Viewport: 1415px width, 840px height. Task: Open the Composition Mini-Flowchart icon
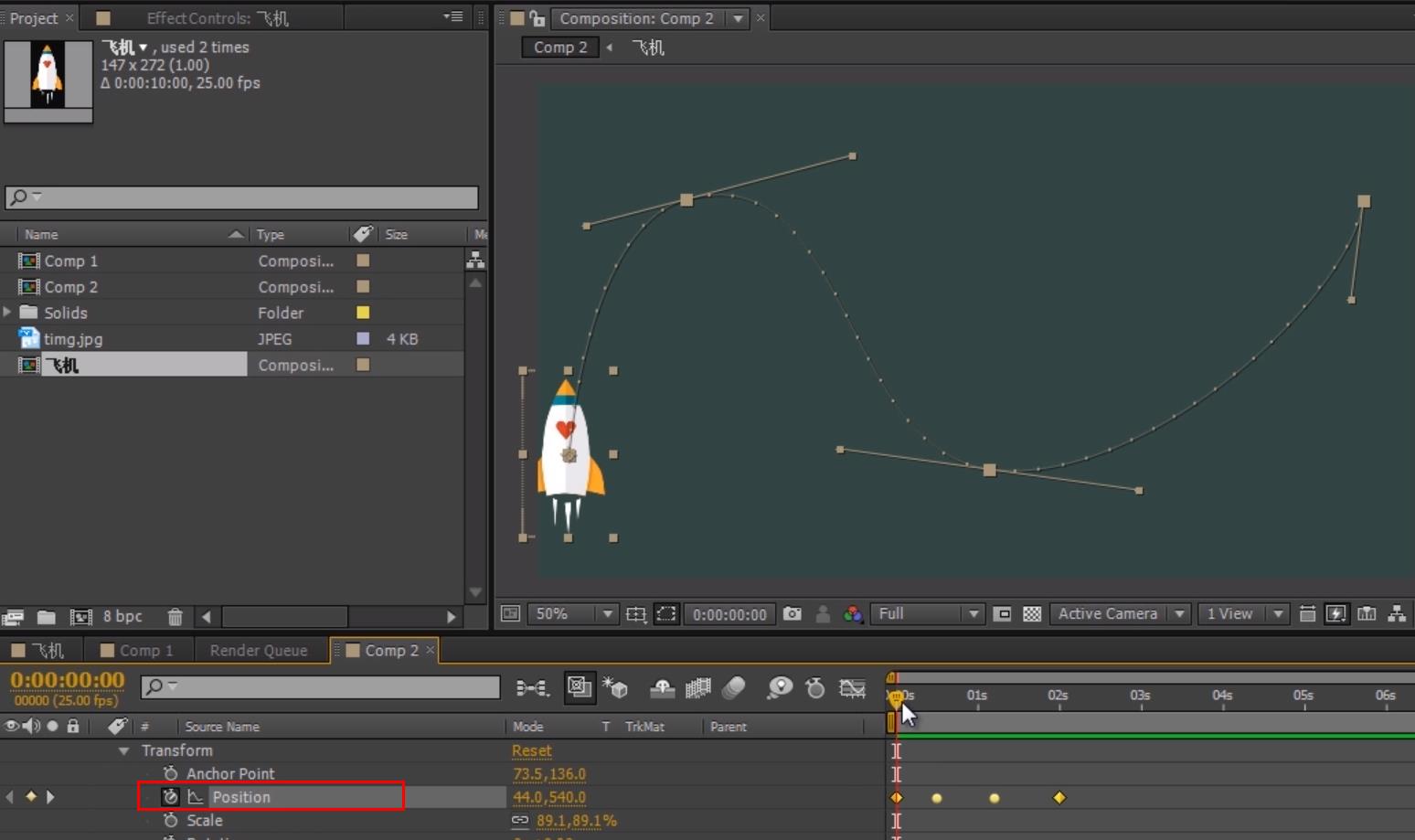click(x=531, y=688)
